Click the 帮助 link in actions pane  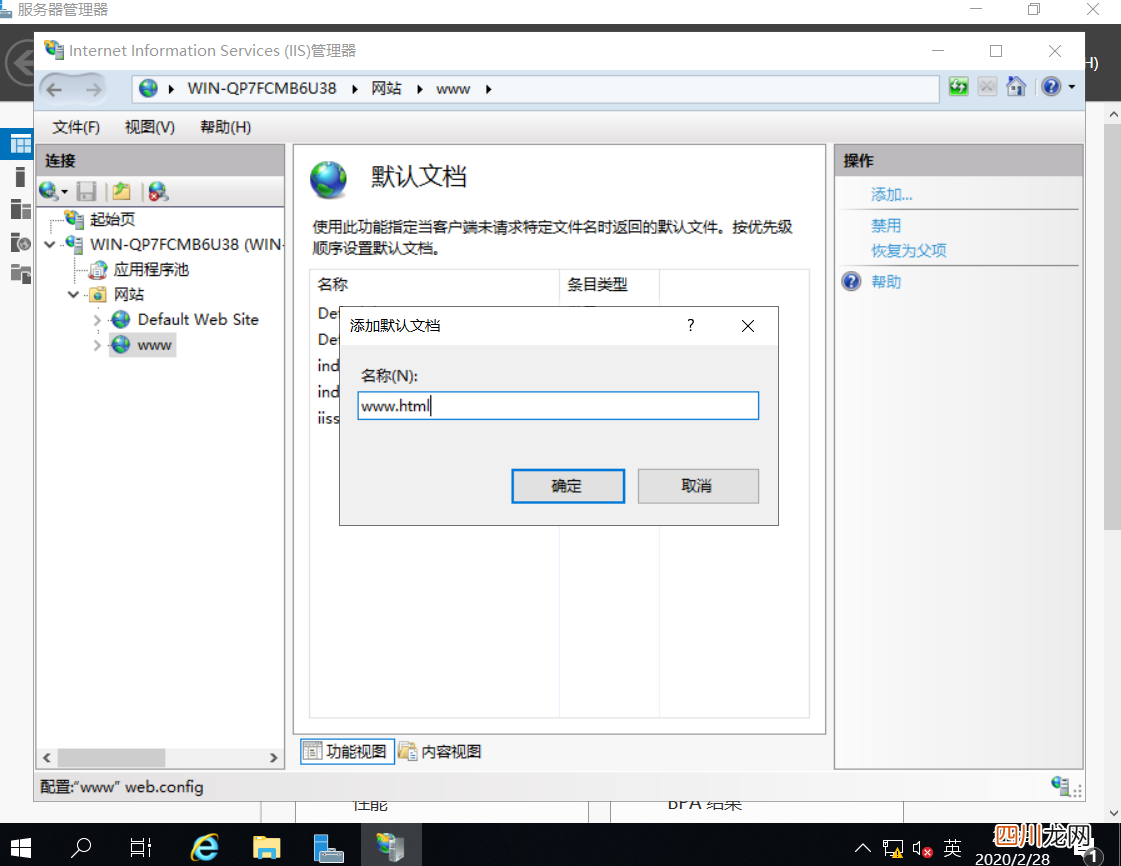[886, 282]
